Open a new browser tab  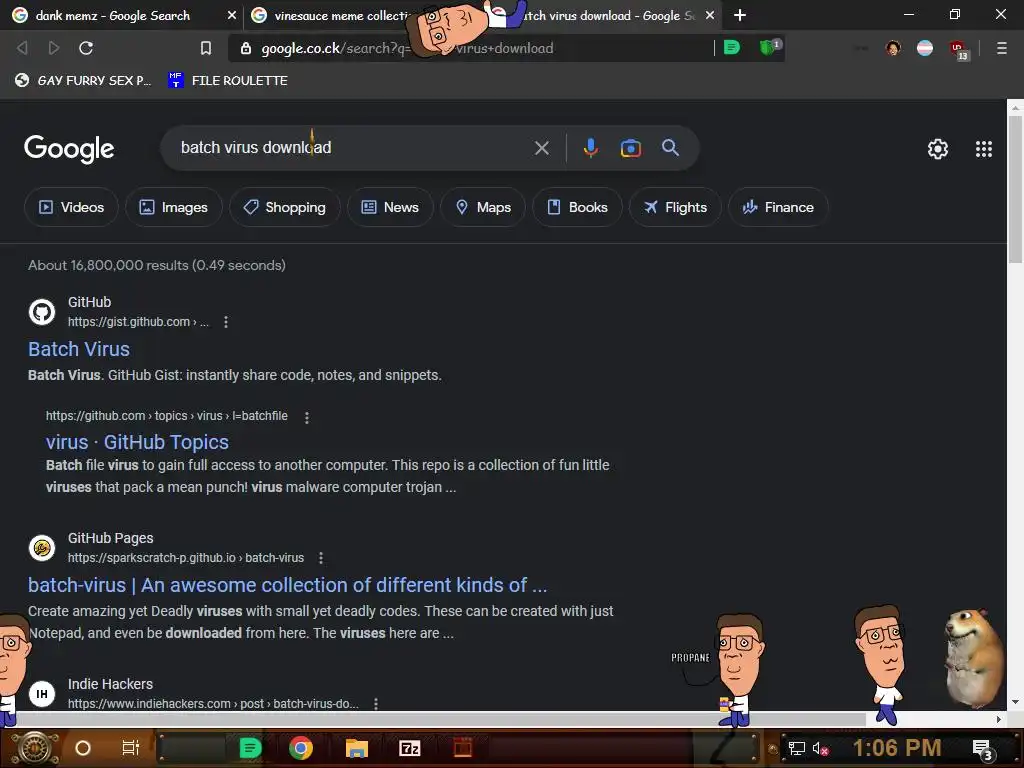739,15
